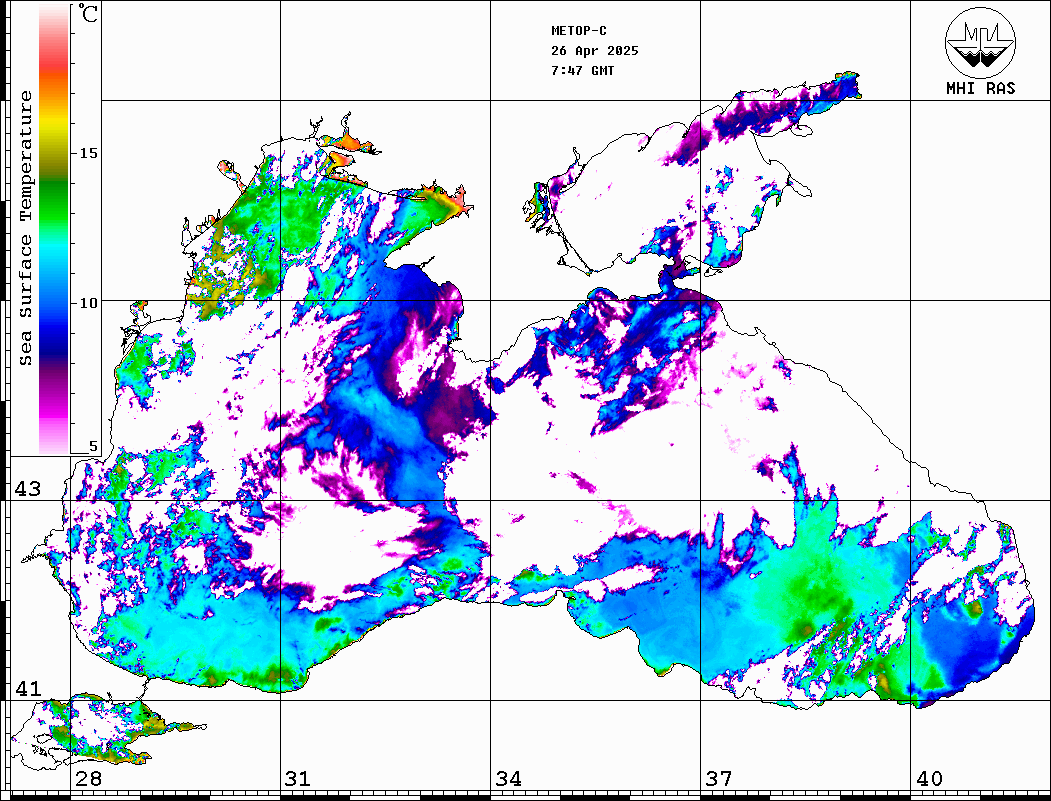Click the date '26 Apr 2025'
Screen dimensions: 1051x801
pos(595,51)
